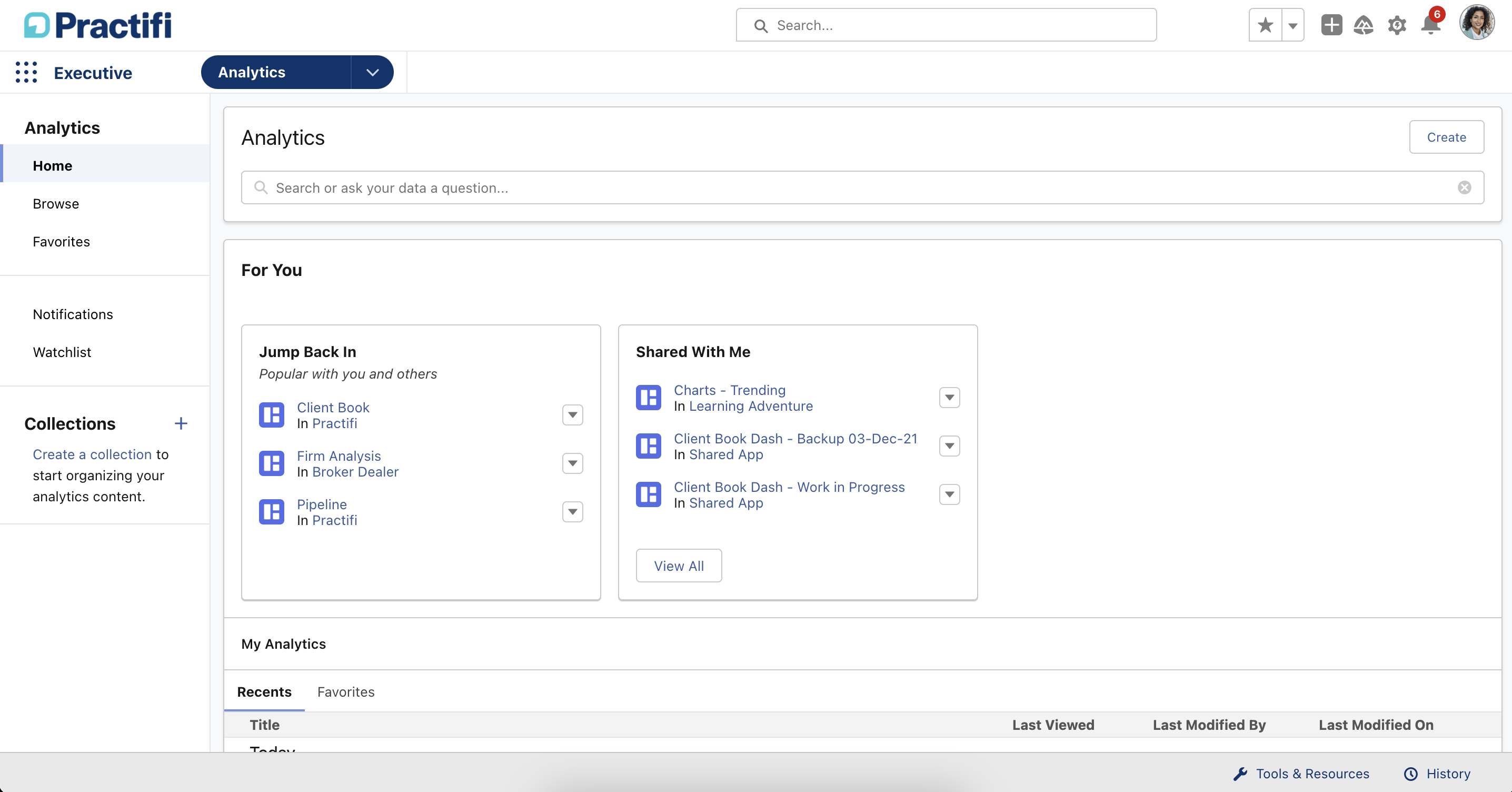The image size is (1512, 792).
Task: Open the Client Book dashboard link
Action: 333,408
